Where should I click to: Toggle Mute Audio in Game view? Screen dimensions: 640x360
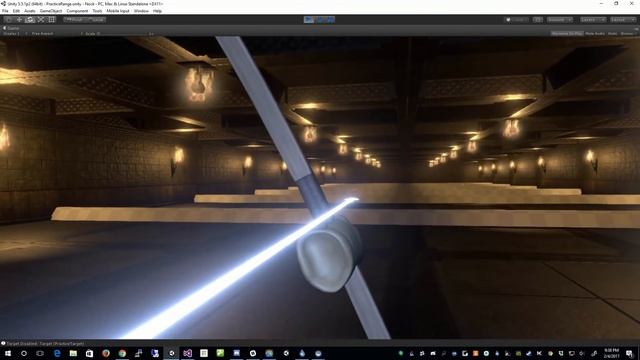pos(595,33)
